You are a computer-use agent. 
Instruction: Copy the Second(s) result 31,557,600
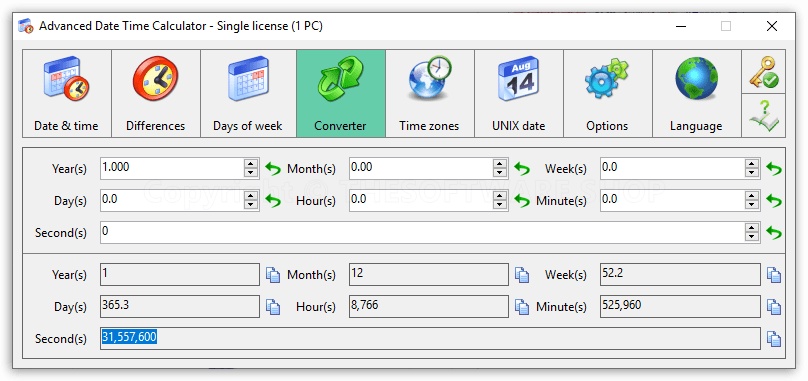tap(773, 339)
